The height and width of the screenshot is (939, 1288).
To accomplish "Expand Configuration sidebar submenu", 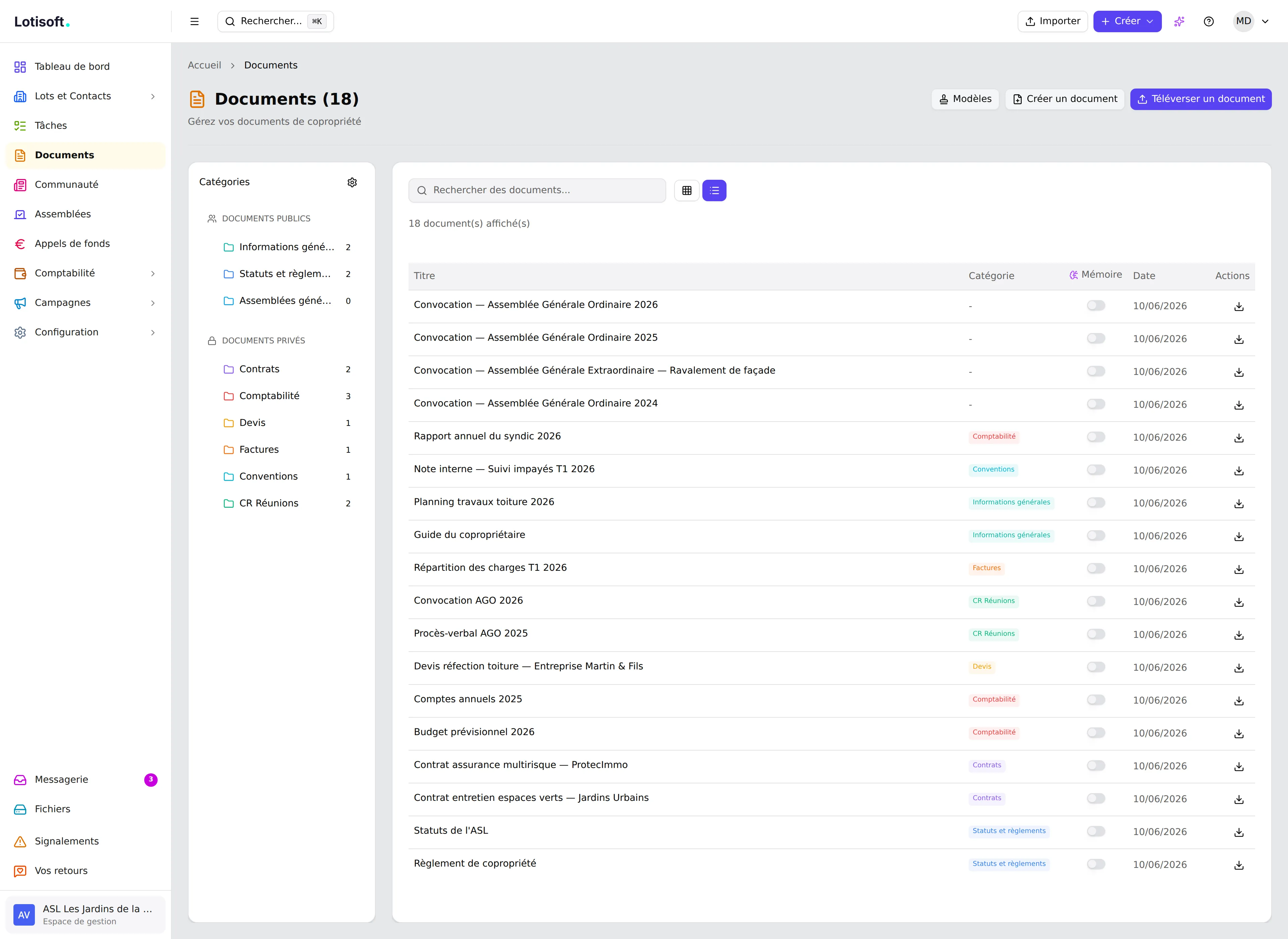I will [152, 333].
